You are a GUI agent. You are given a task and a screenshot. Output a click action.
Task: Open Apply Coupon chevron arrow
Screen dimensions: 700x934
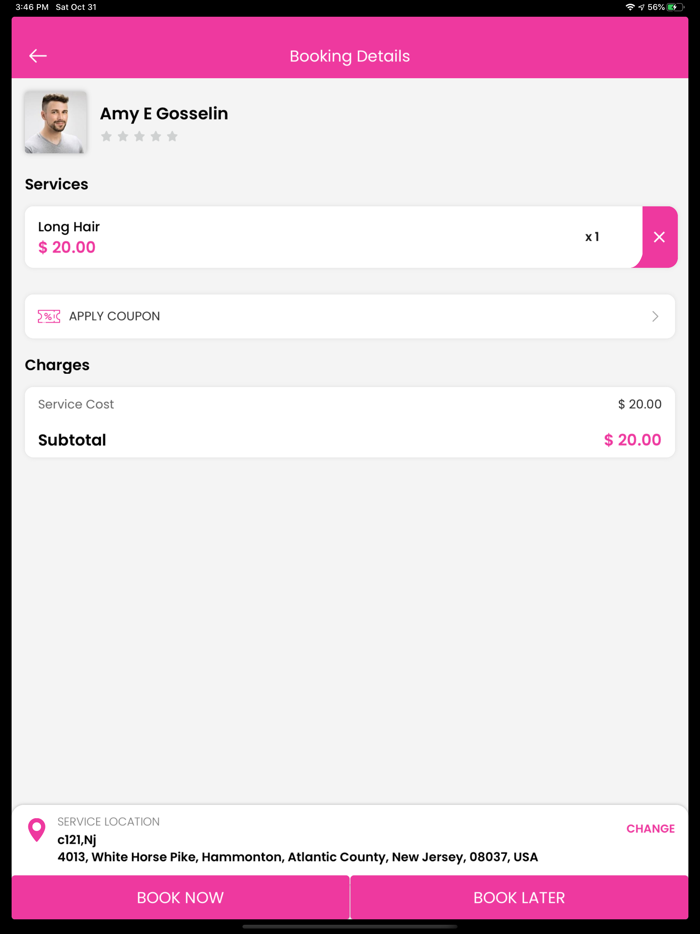tap(655, 316)
